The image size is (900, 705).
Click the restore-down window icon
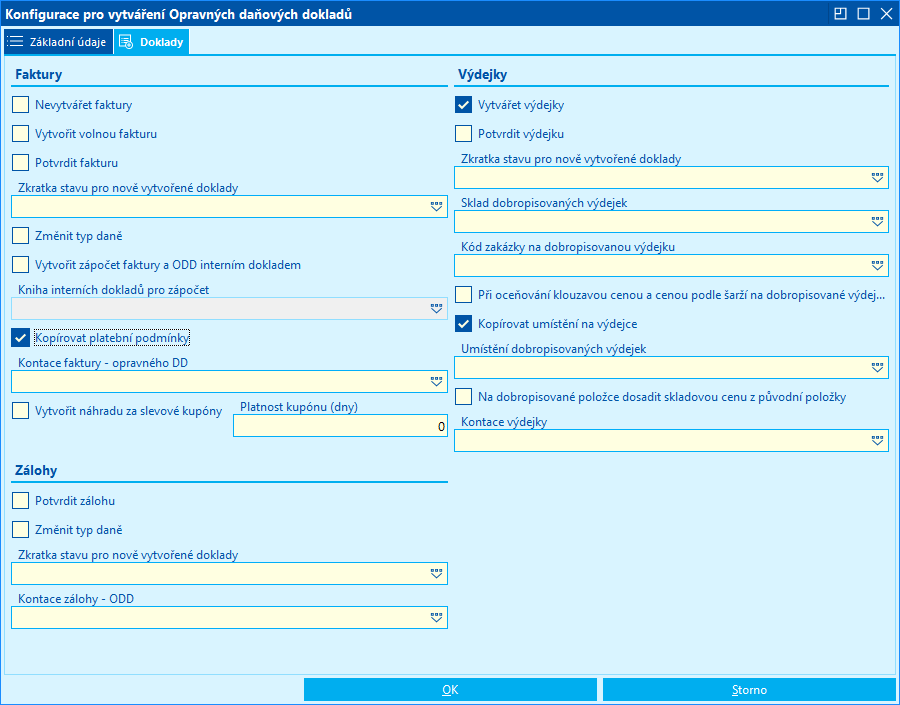[840, 14]
